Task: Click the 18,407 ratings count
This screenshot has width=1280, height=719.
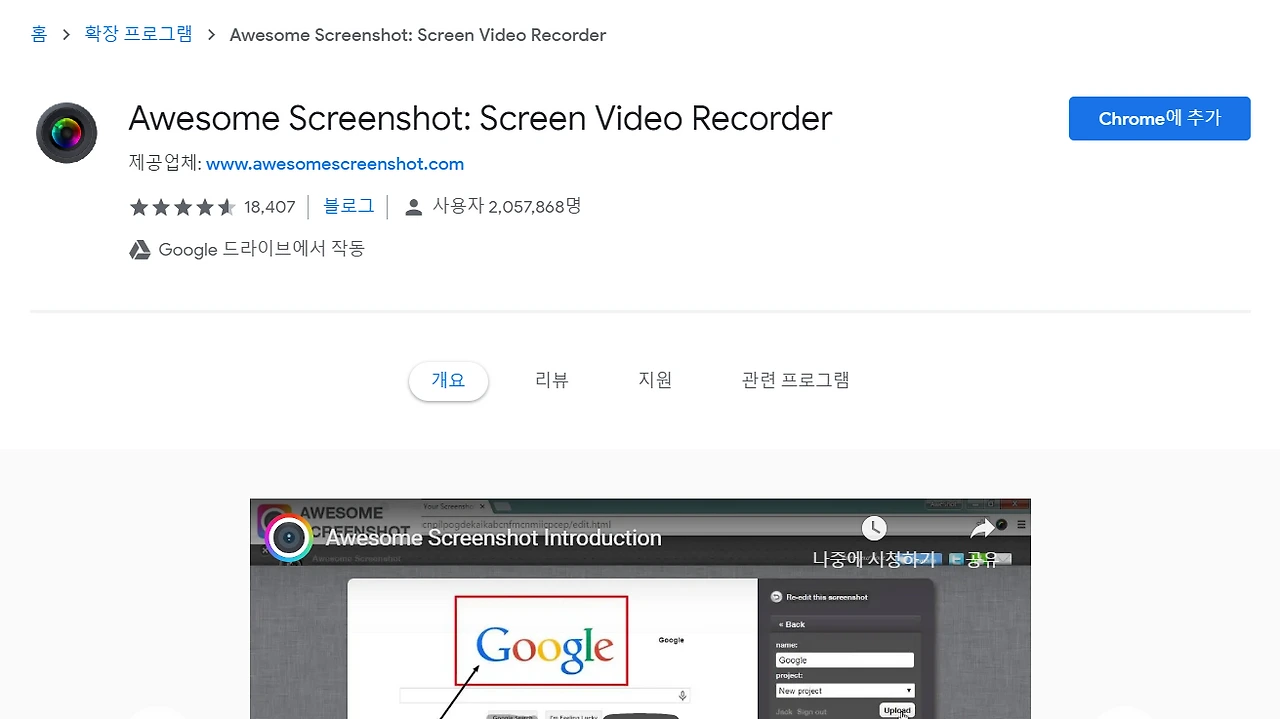Action: pos(270,207)
